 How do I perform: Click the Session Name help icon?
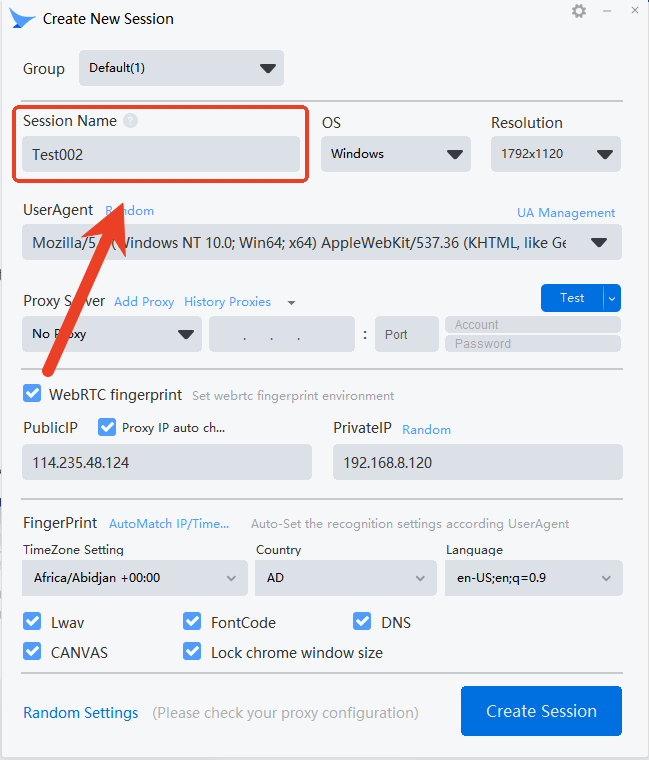point(130,121)
